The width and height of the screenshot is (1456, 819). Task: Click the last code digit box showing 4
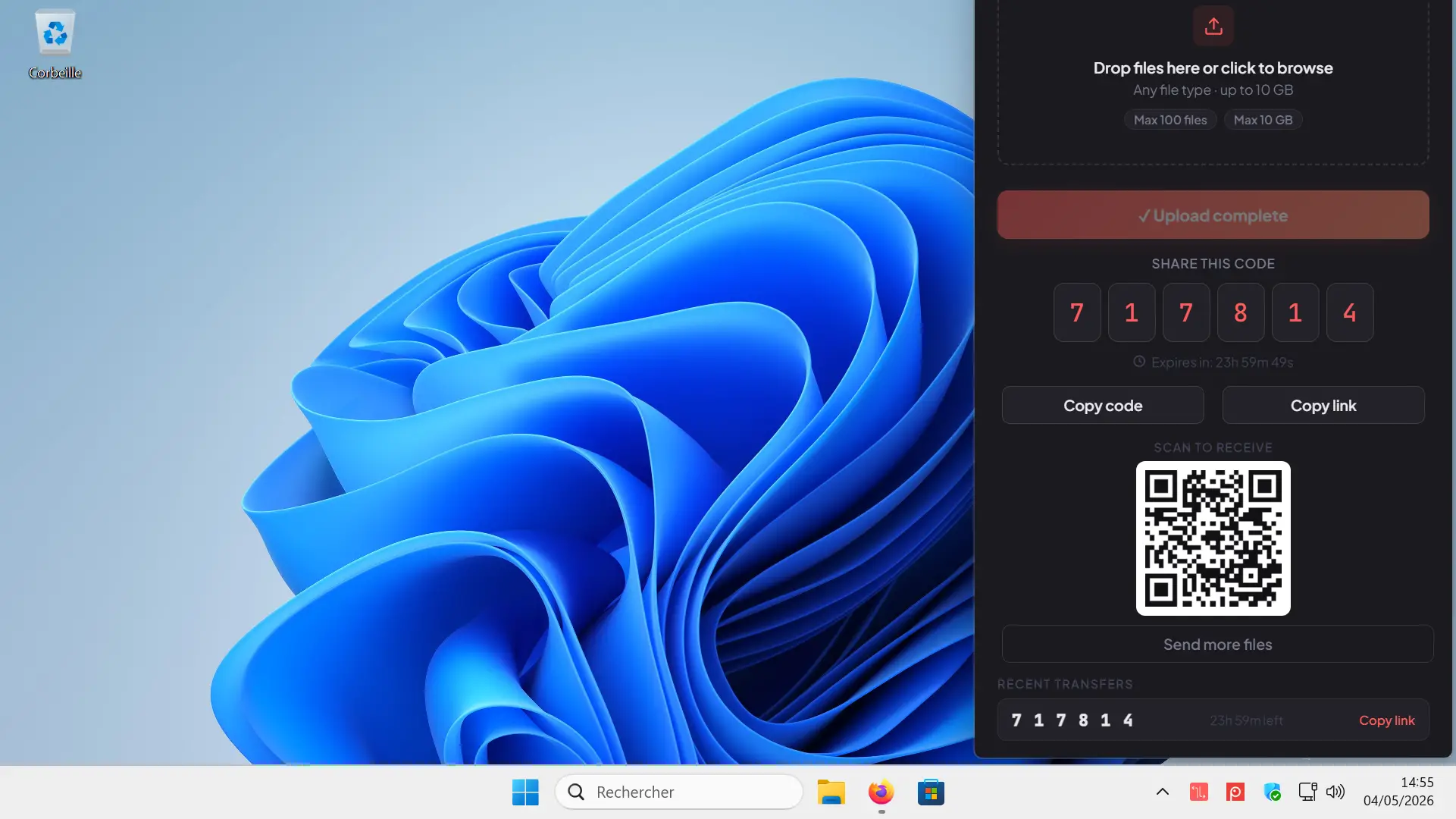click(x=1350, y=312)
